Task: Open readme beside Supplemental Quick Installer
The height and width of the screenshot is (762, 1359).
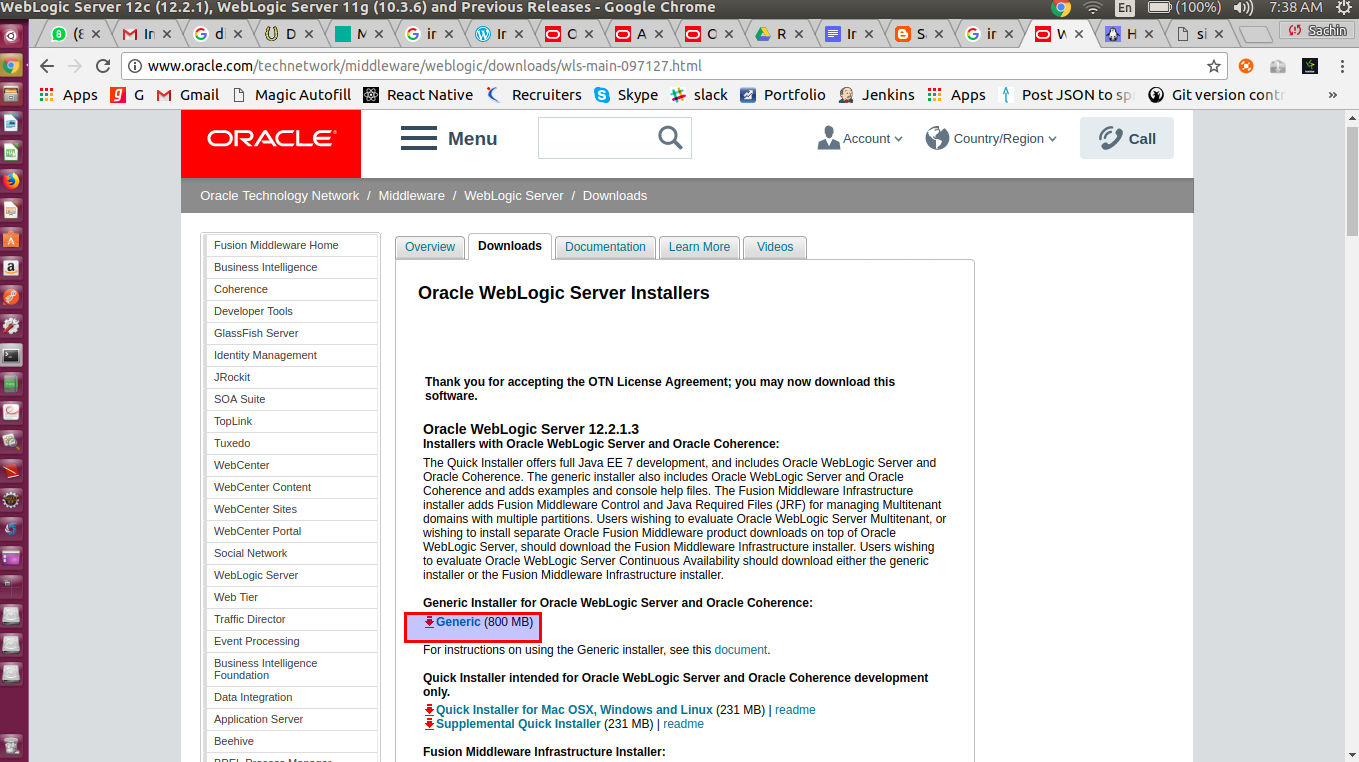Action: [683, 724]
